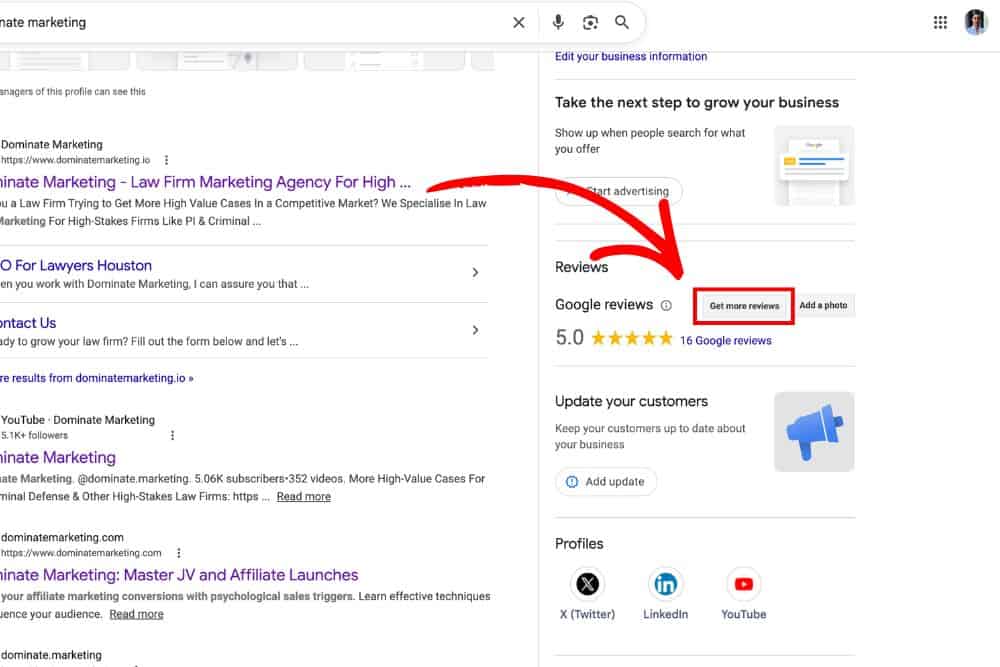Open the Google apps grid

[940, 22]
